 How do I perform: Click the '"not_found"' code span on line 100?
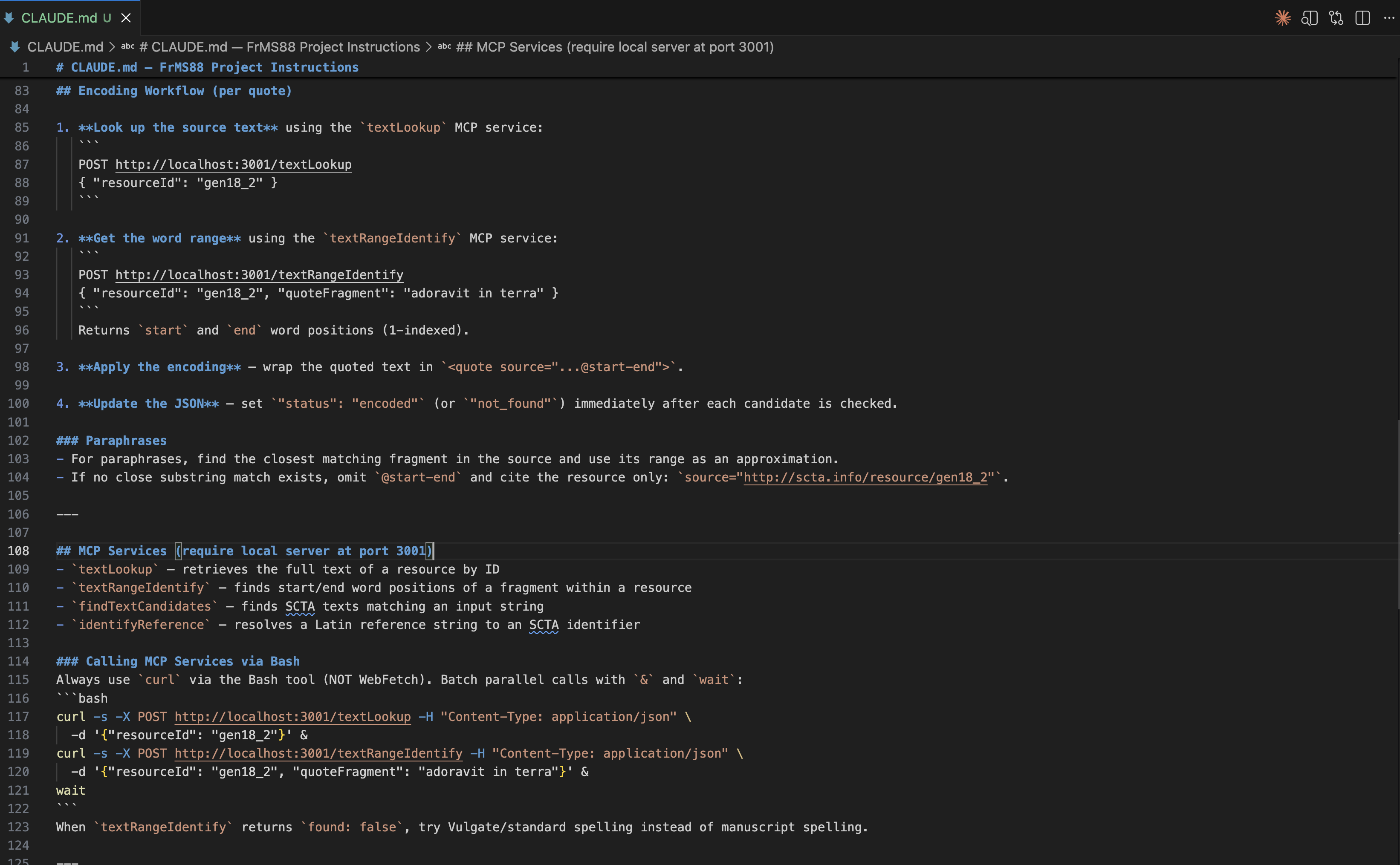[511, 404]
